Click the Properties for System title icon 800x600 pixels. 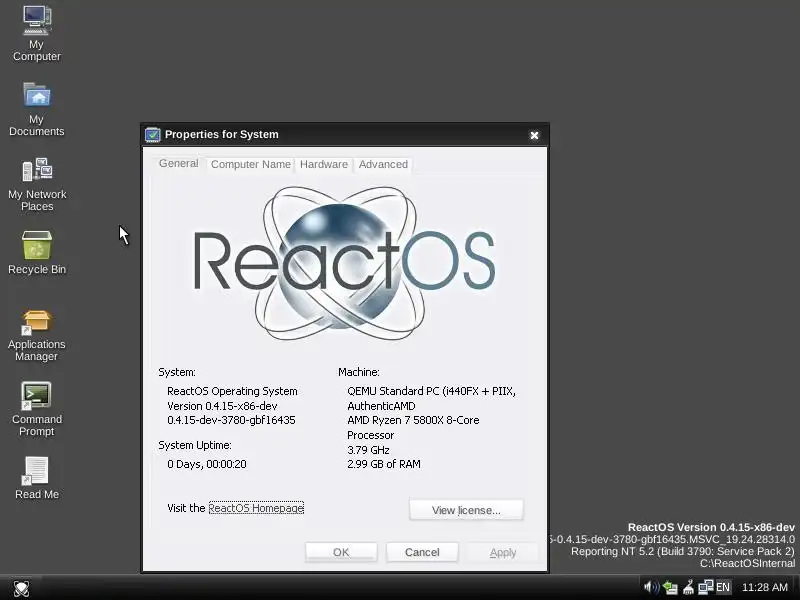153,135
